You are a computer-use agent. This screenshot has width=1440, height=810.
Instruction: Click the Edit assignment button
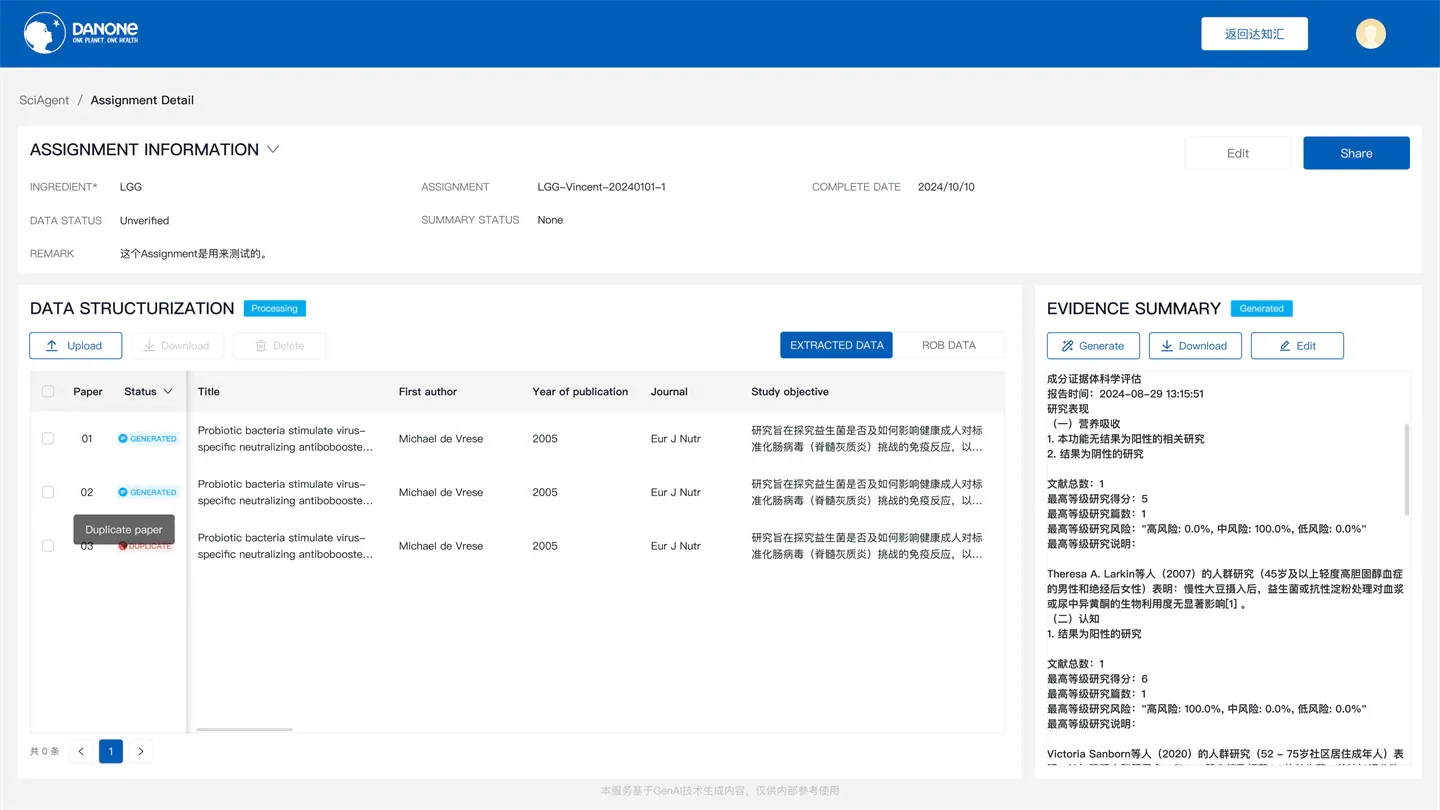tap(1238, 153)
